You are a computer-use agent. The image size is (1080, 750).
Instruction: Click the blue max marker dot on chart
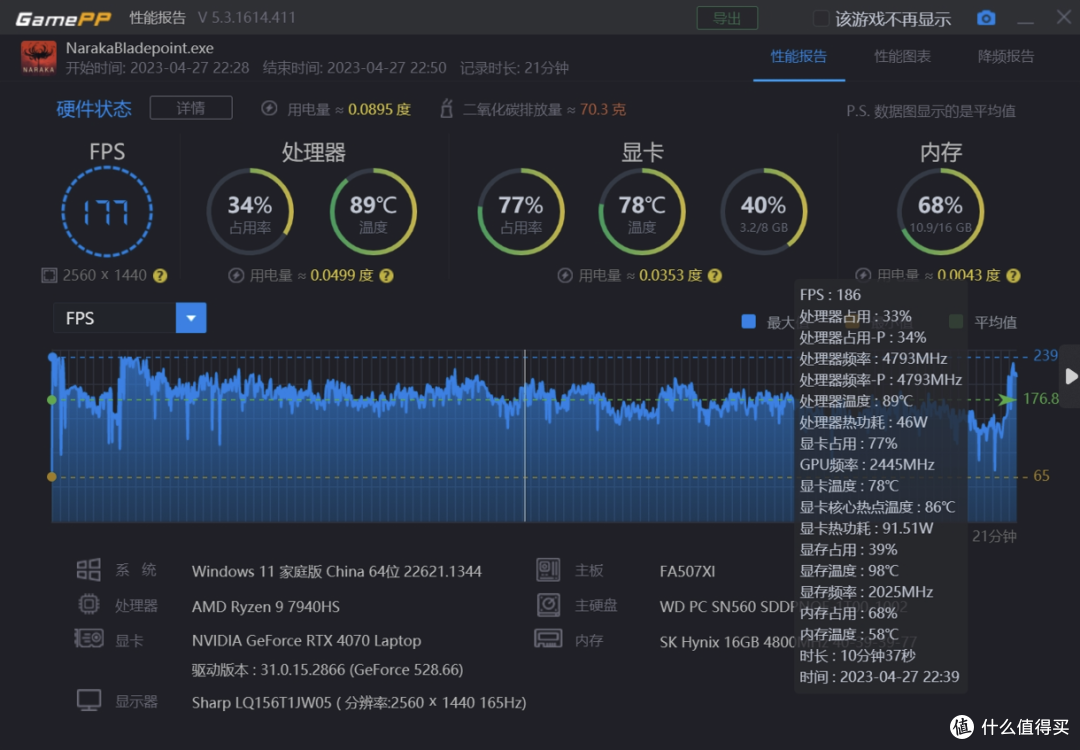pyautogui.click(x=52, y=357)
